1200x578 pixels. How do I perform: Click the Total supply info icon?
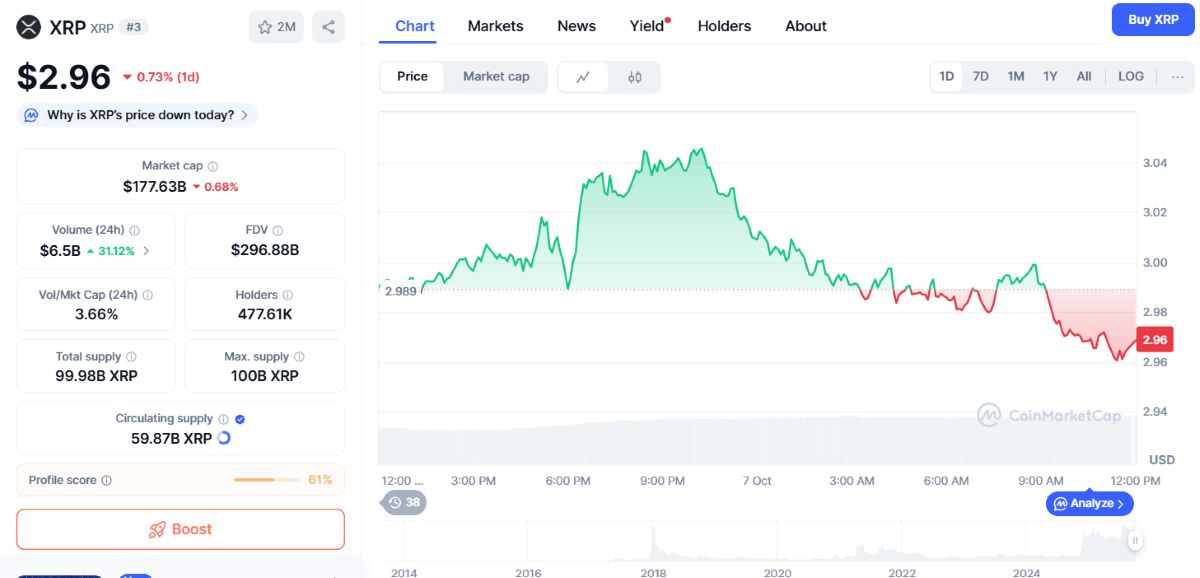tap(131, 357)
